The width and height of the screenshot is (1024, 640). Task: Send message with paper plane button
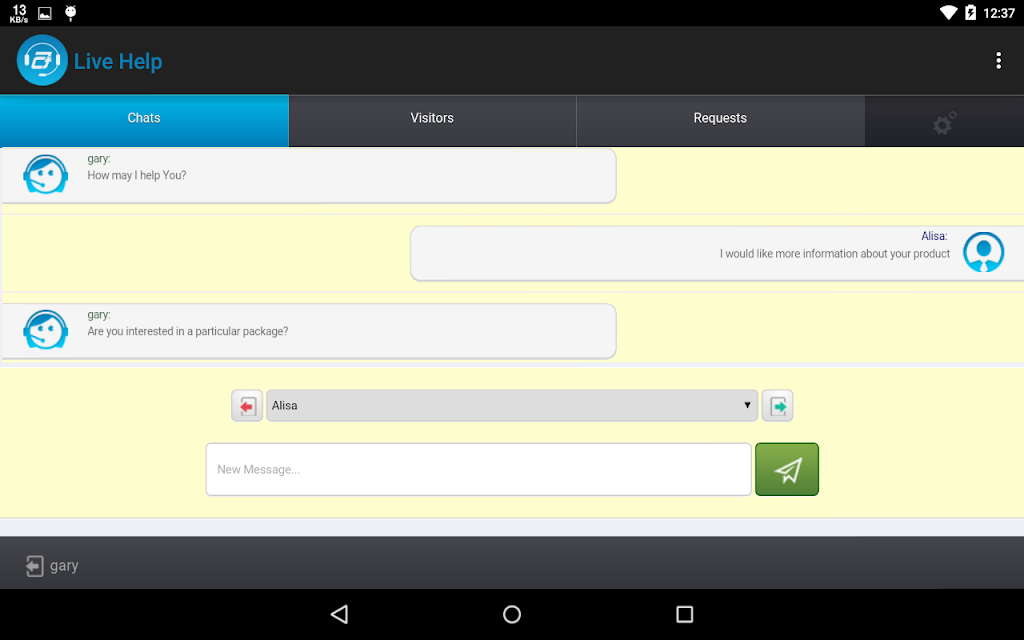787,469
